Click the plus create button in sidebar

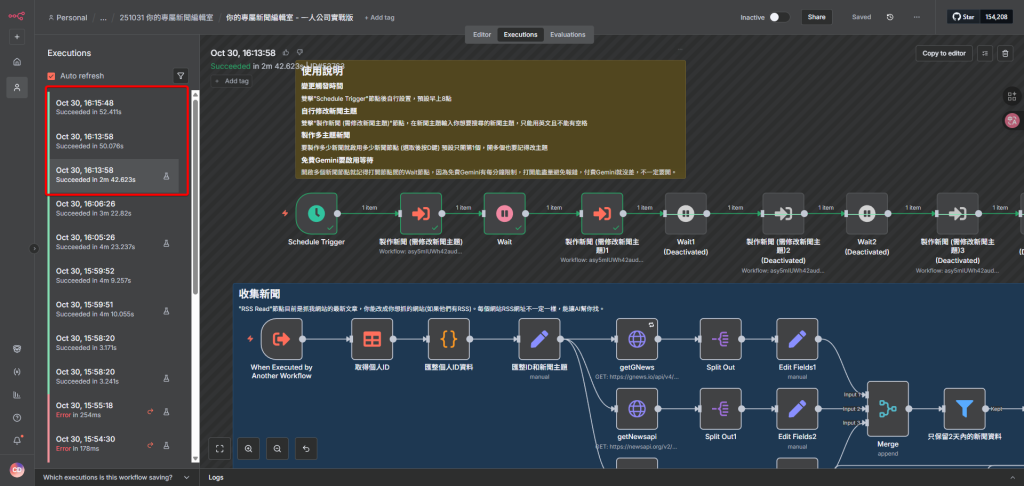coord(17,37)
